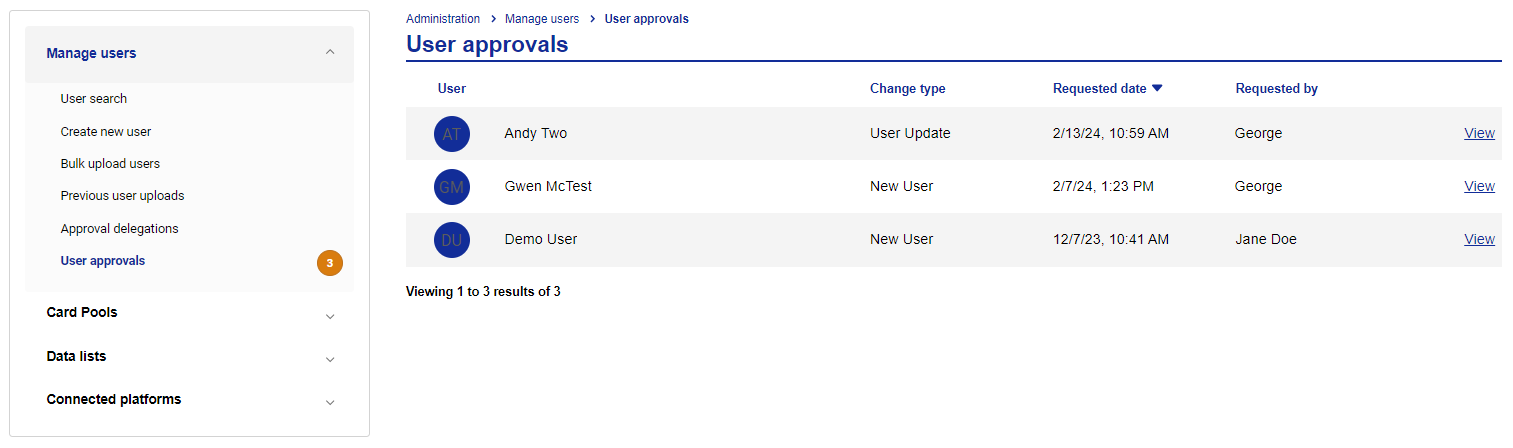The width and height of the screenshot is (1513, 448).
Task: Click the Manage users section heading
Action: click(91, 53)
